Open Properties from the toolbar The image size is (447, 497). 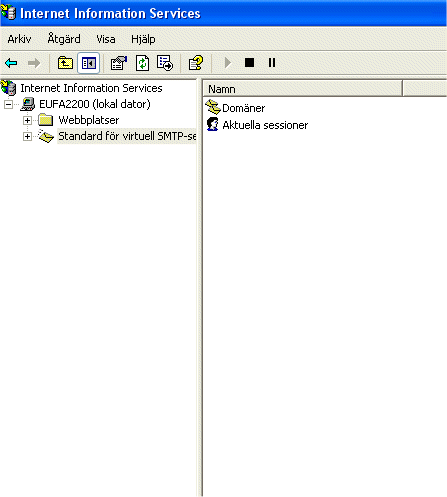(x=119, y=63)
